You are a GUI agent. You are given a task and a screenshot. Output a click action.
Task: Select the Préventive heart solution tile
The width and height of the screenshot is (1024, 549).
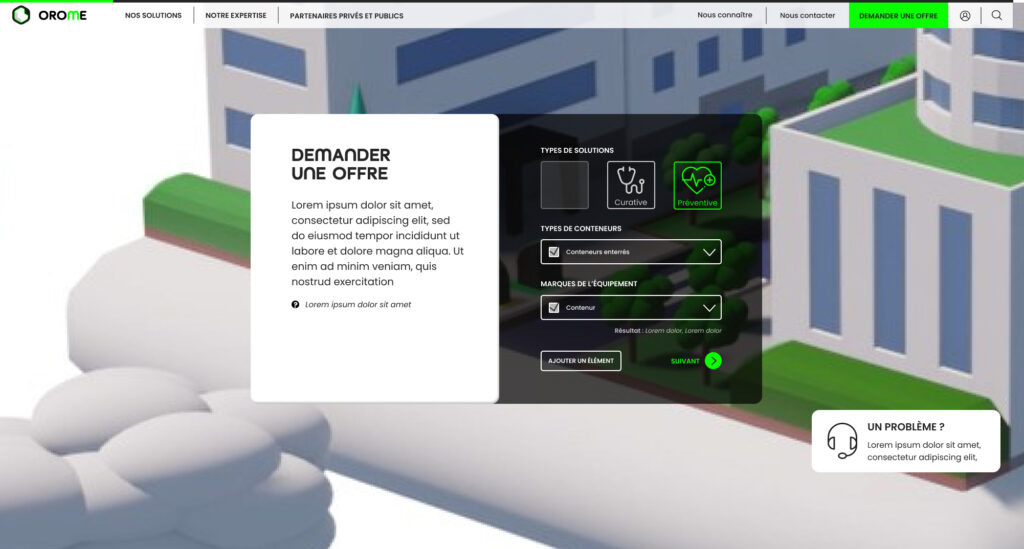(697, 185)
